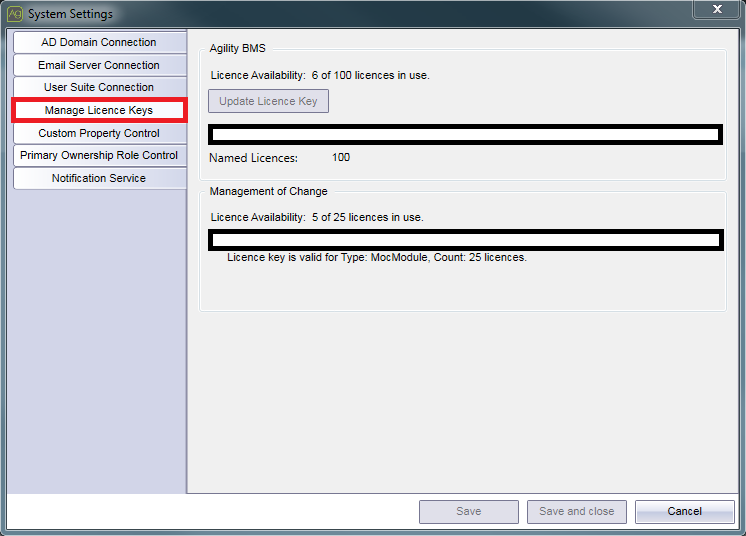Switch to Email Server Connection settings

click(99, 65)
